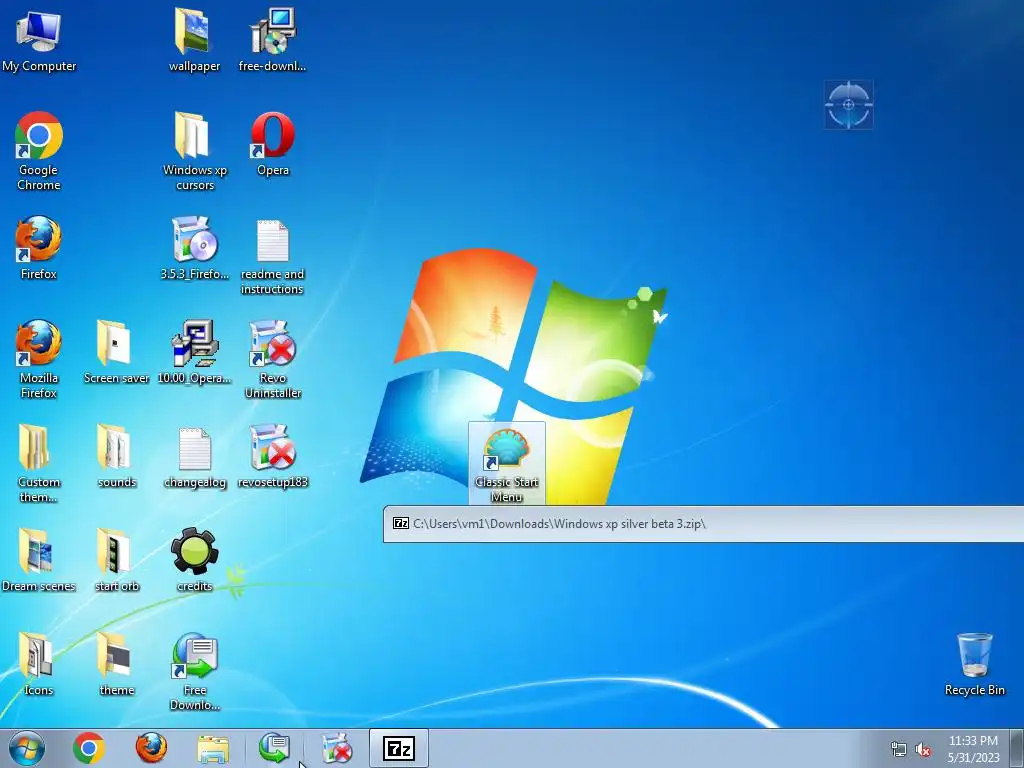
Task: Open the muted volume tray icon
Action: click(x=923, y=750)
